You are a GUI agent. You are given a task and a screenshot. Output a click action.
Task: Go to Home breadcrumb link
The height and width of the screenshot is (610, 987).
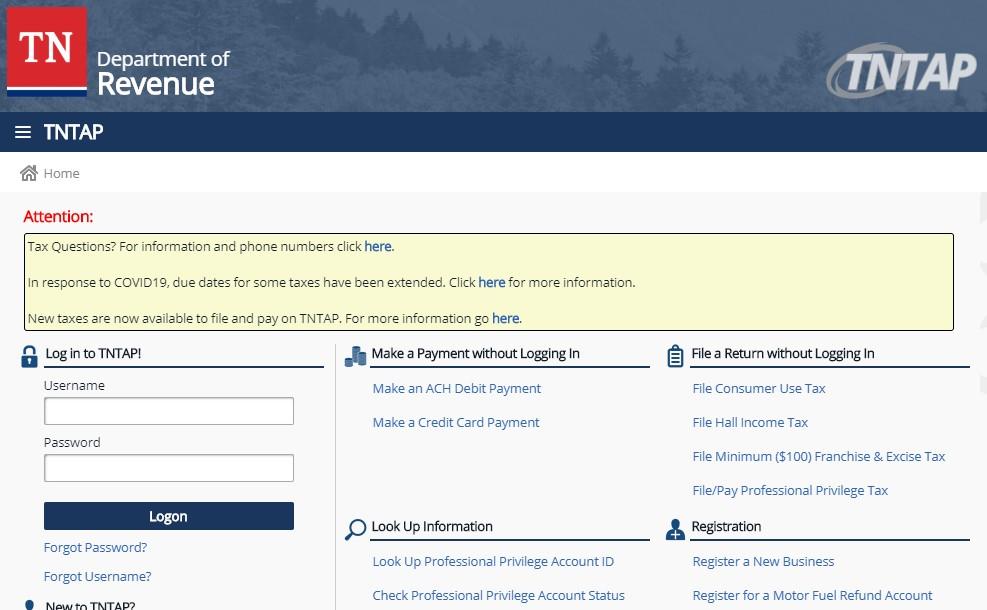[61, 173]
